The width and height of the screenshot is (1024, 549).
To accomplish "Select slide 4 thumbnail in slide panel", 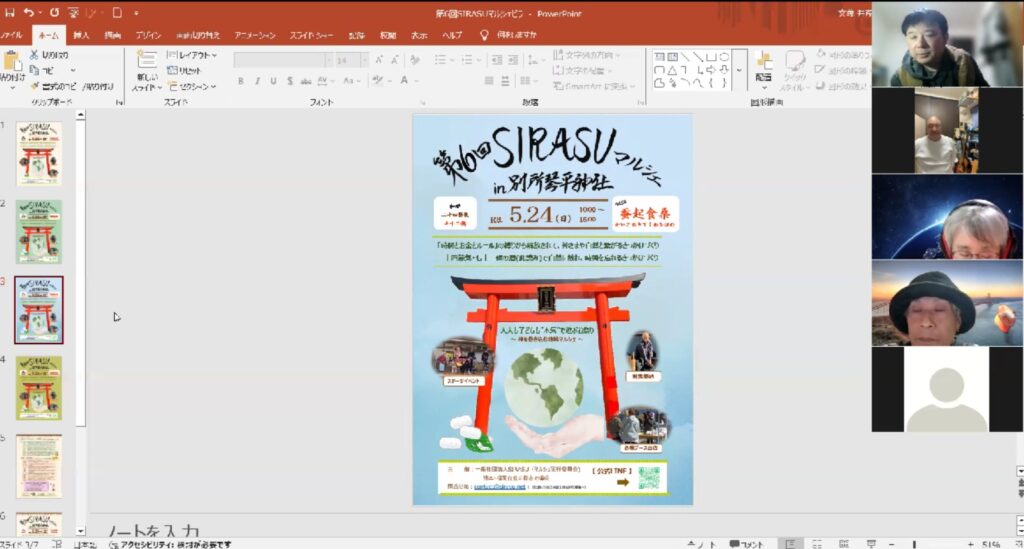I will click(x=39, y=387).
